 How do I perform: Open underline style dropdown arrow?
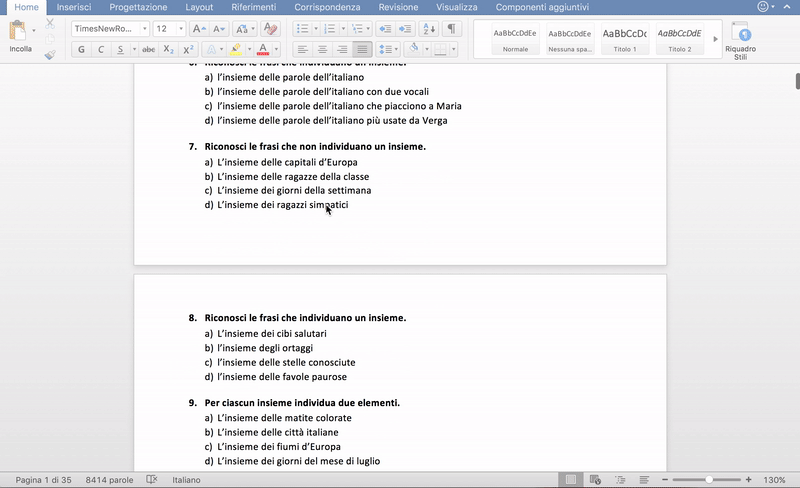click(134, 50)
